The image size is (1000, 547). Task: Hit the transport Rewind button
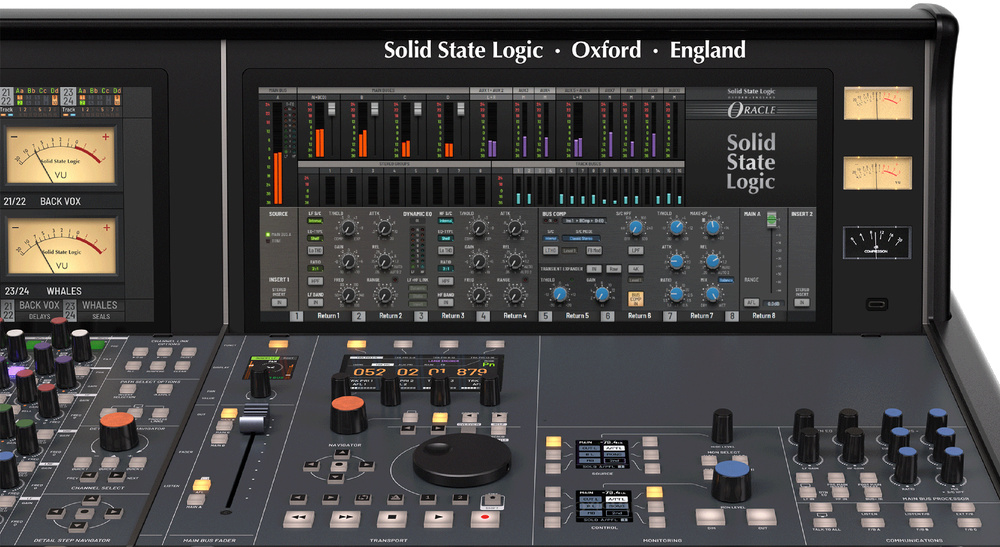tap(298, 518)
